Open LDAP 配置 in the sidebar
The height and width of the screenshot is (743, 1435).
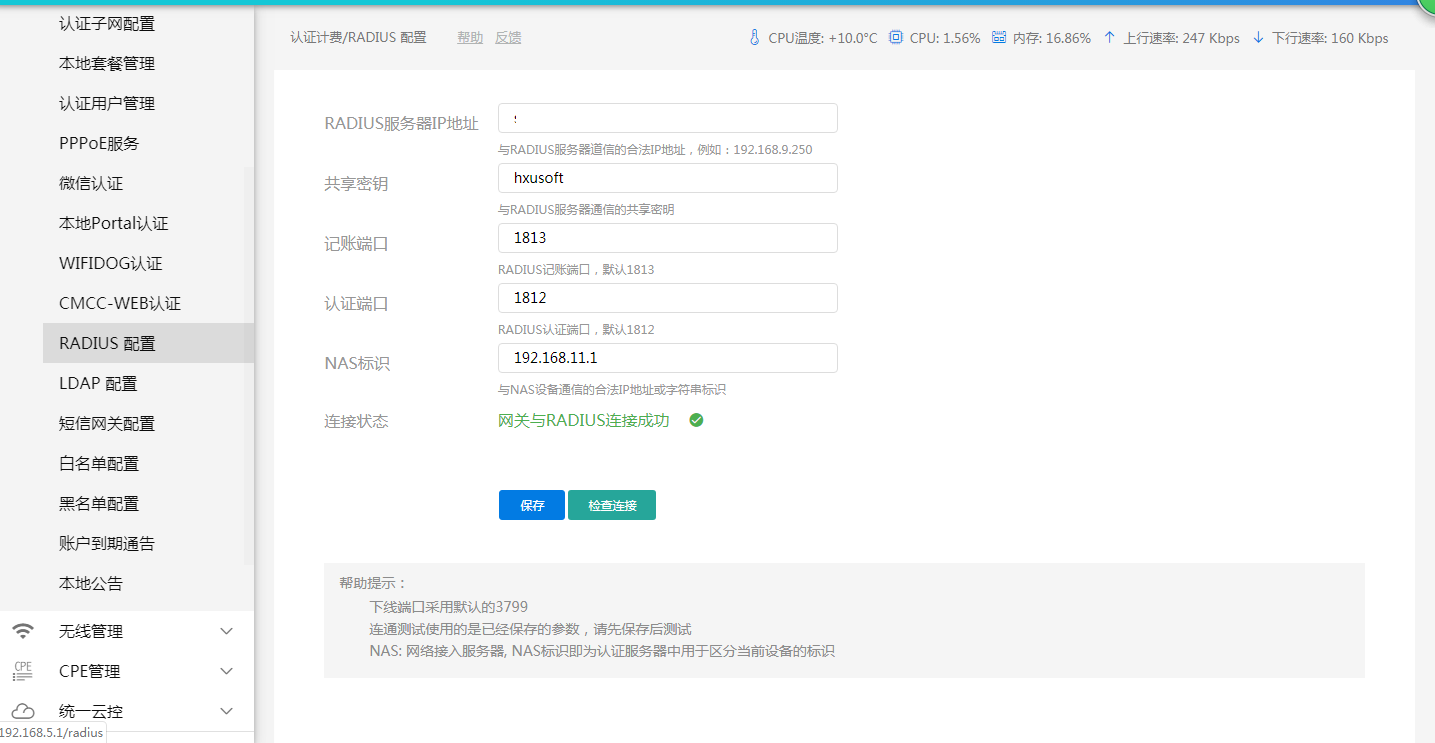[x=98, y=383]
